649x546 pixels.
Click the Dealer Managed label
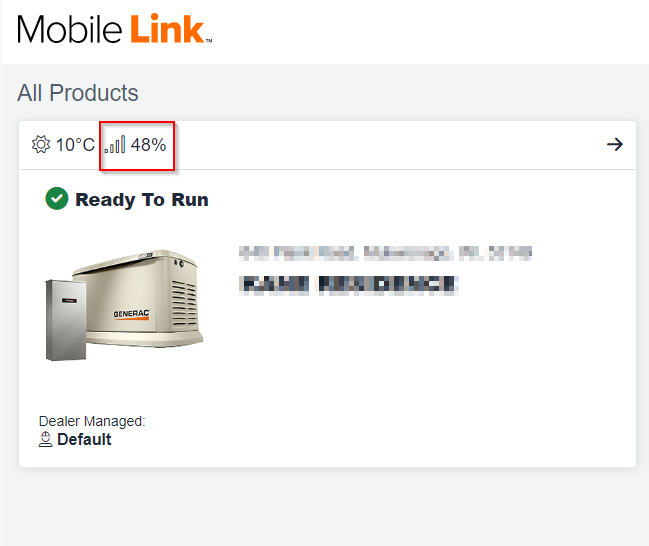[92, 421]
